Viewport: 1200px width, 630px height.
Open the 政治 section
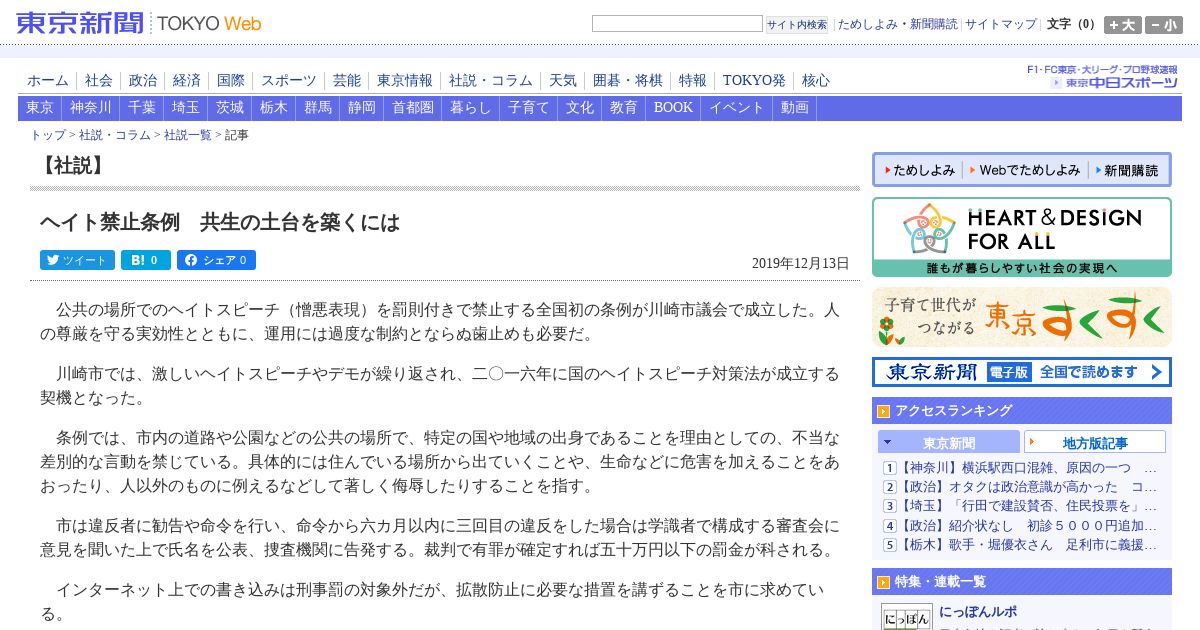point(143,80)
